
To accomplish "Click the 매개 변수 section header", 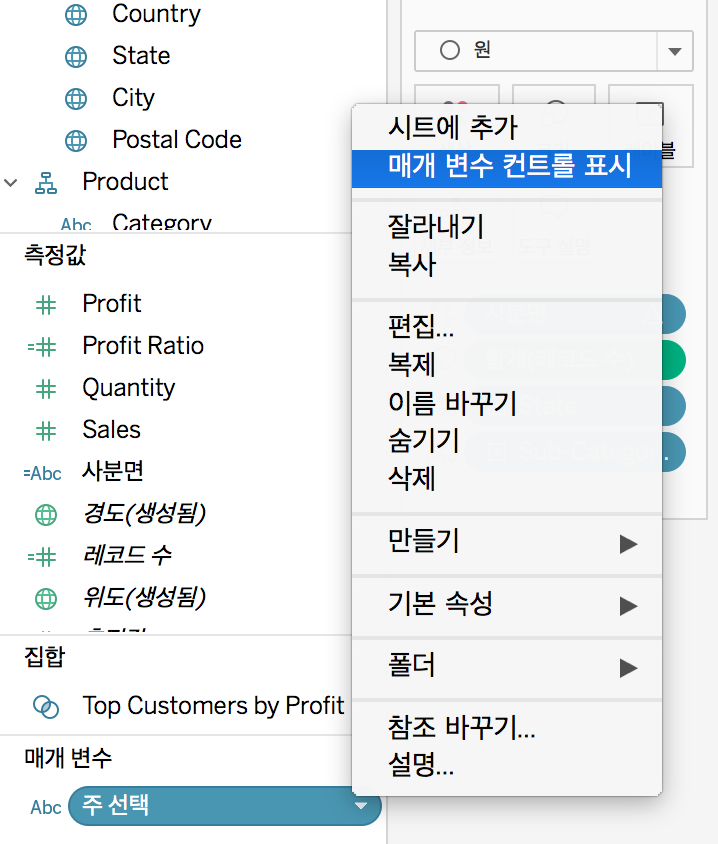I will point(68,758).
